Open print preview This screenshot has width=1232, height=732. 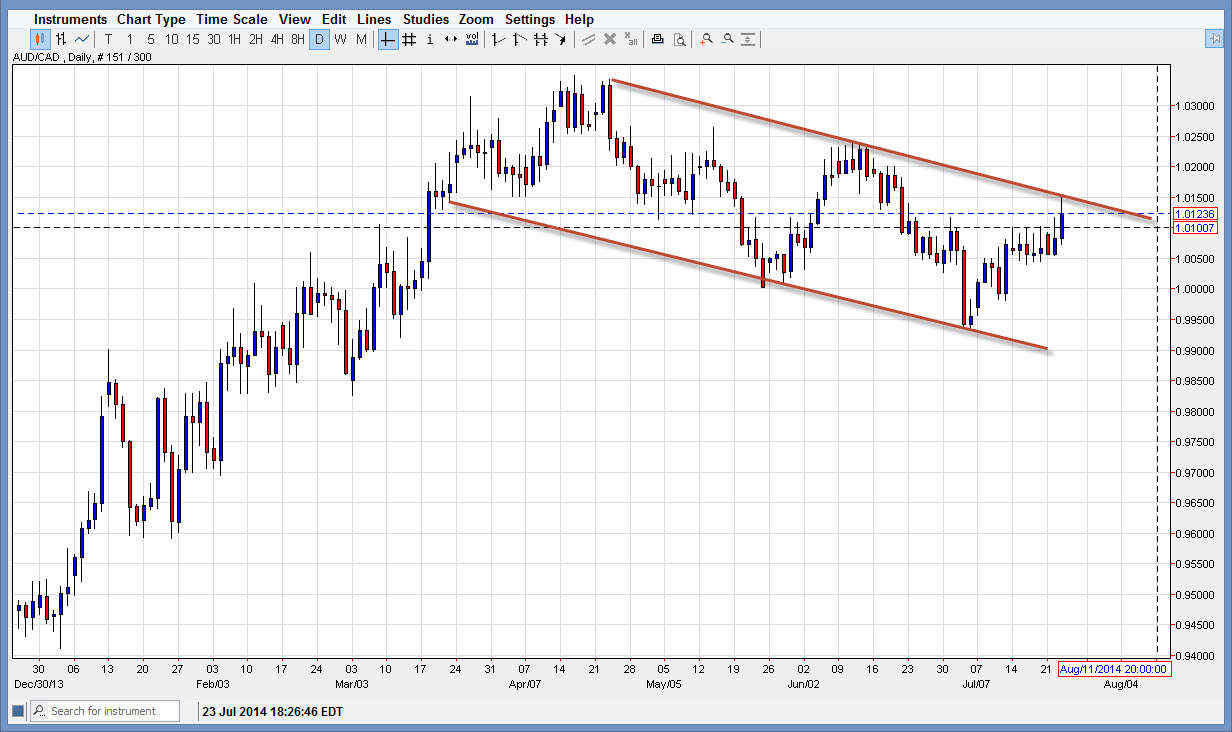coord(681,39)
